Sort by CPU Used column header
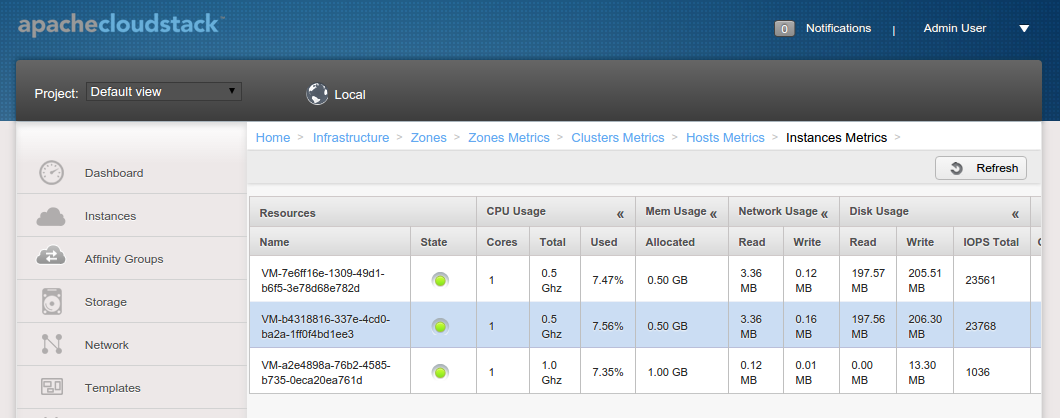The image size is (1060, 418). [x=608, y=241]
